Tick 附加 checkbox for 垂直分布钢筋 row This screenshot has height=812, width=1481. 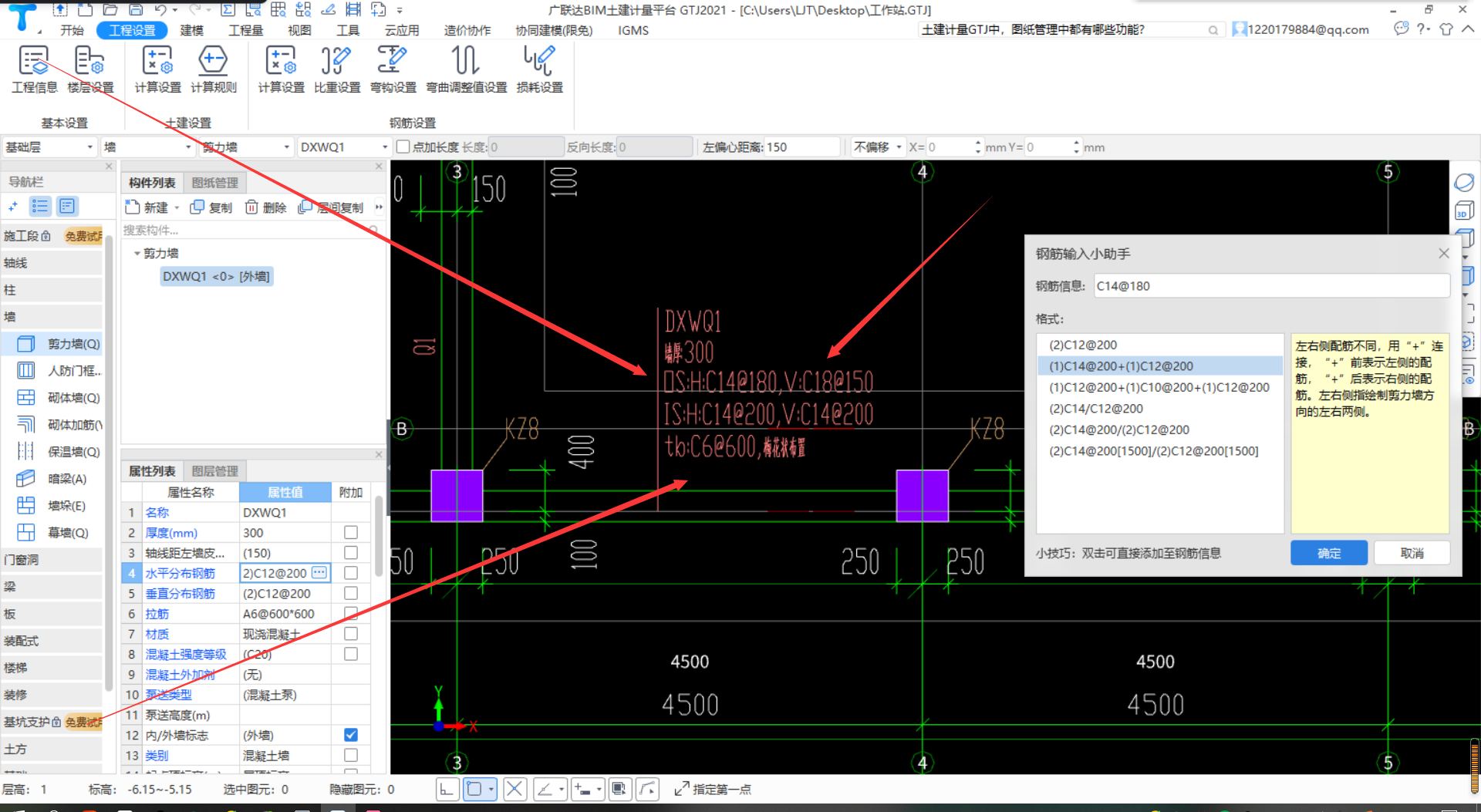pyautogui.click(x=351, y=593)
